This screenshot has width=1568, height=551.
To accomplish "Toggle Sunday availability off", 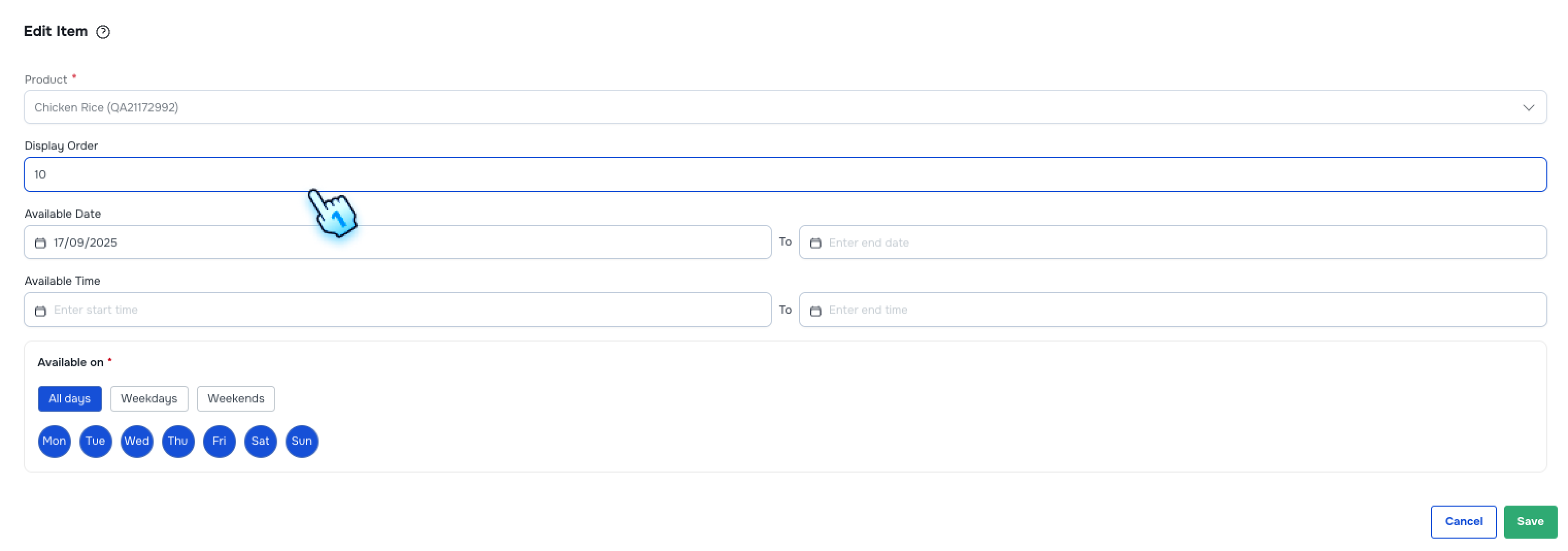I will pos(302,441).
